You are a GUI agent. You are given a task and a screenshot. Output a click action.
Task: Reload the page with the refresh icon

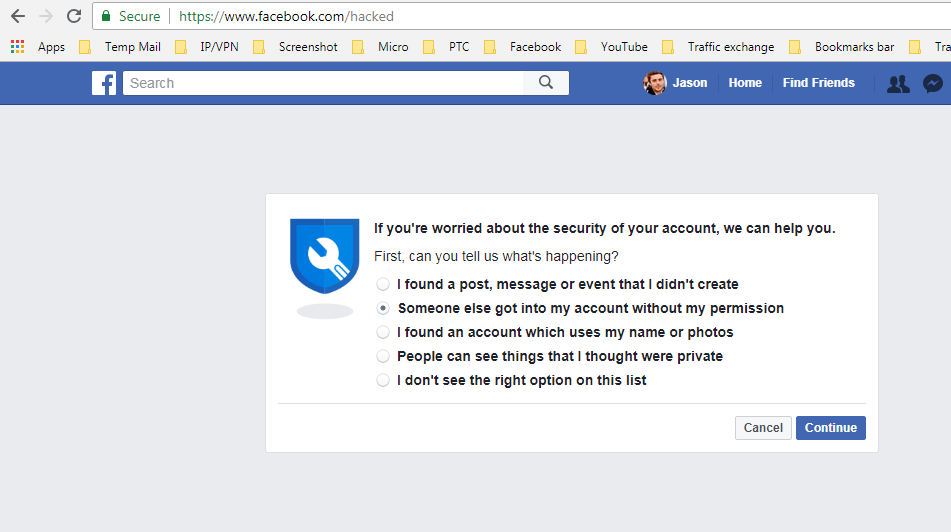74,16
